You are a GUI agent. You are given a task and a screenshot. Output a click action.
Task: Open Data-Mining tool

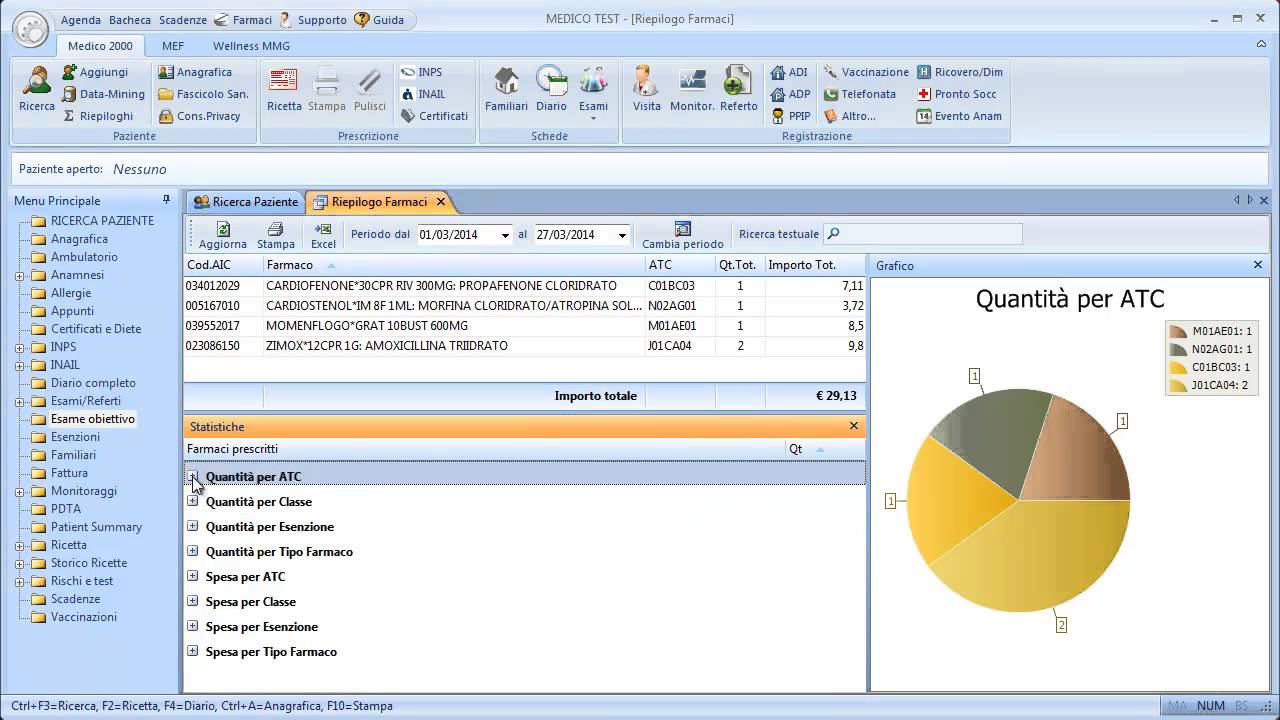103,94
